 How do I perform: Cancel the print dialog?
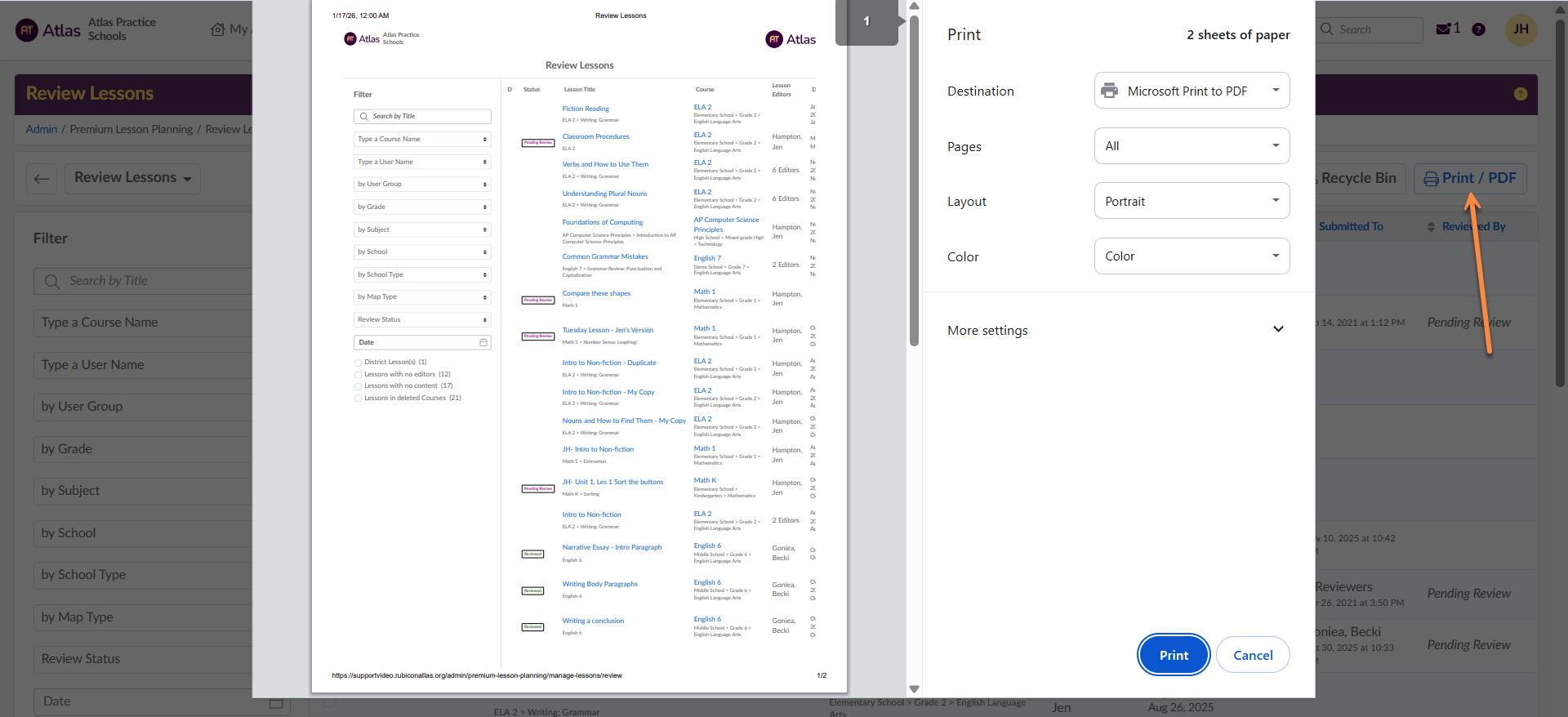click(x=1252, y=655)
